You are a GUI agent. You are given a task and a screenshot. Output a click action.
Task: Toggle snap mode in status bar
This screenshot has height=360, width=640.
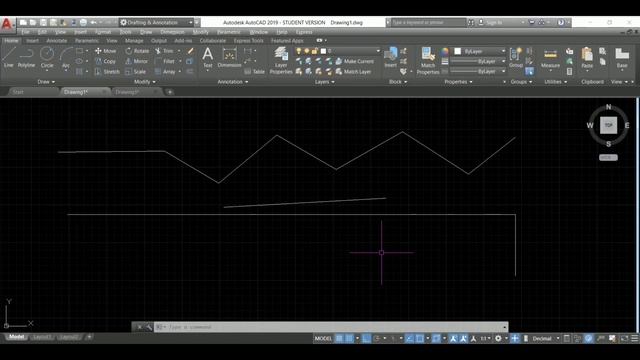click(x=349, y=338)
